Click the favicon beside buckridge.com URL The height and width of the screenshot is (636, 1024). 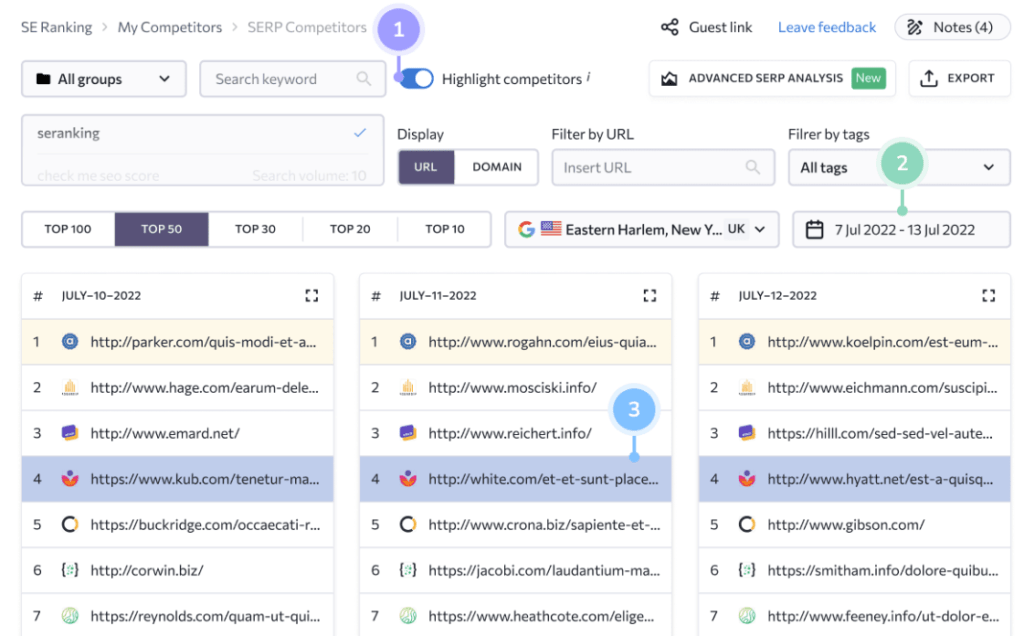click(70, 524)
